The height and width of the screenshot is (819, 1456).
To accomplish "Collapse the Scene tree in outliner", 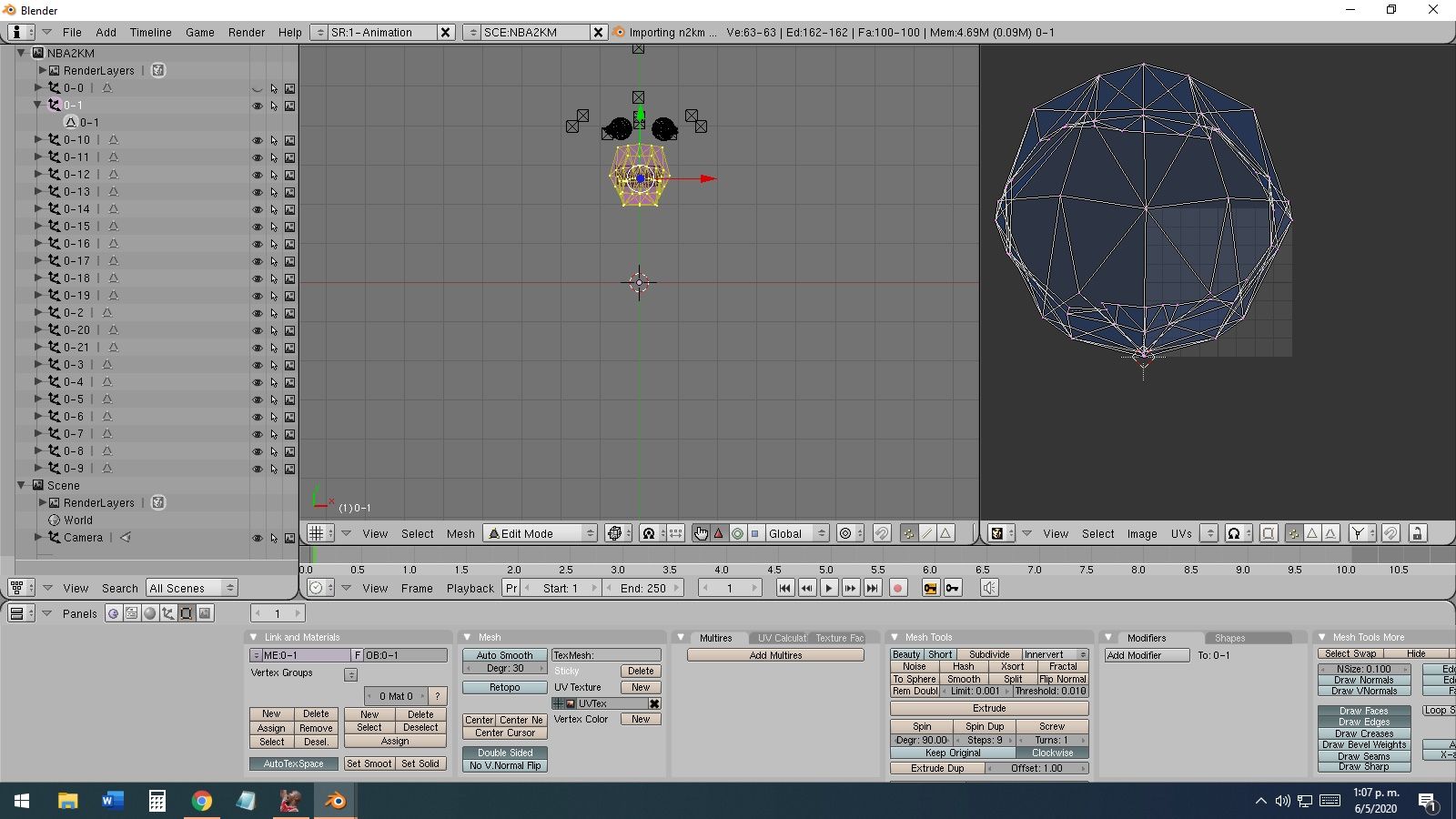I will coord(21,485).
